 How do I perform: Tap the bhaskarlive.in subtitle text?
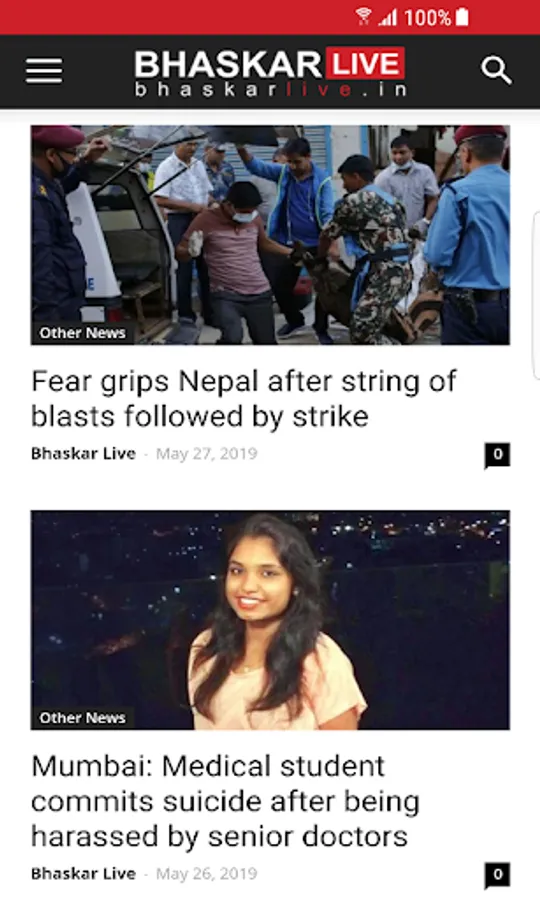click(x=271, y=90)
